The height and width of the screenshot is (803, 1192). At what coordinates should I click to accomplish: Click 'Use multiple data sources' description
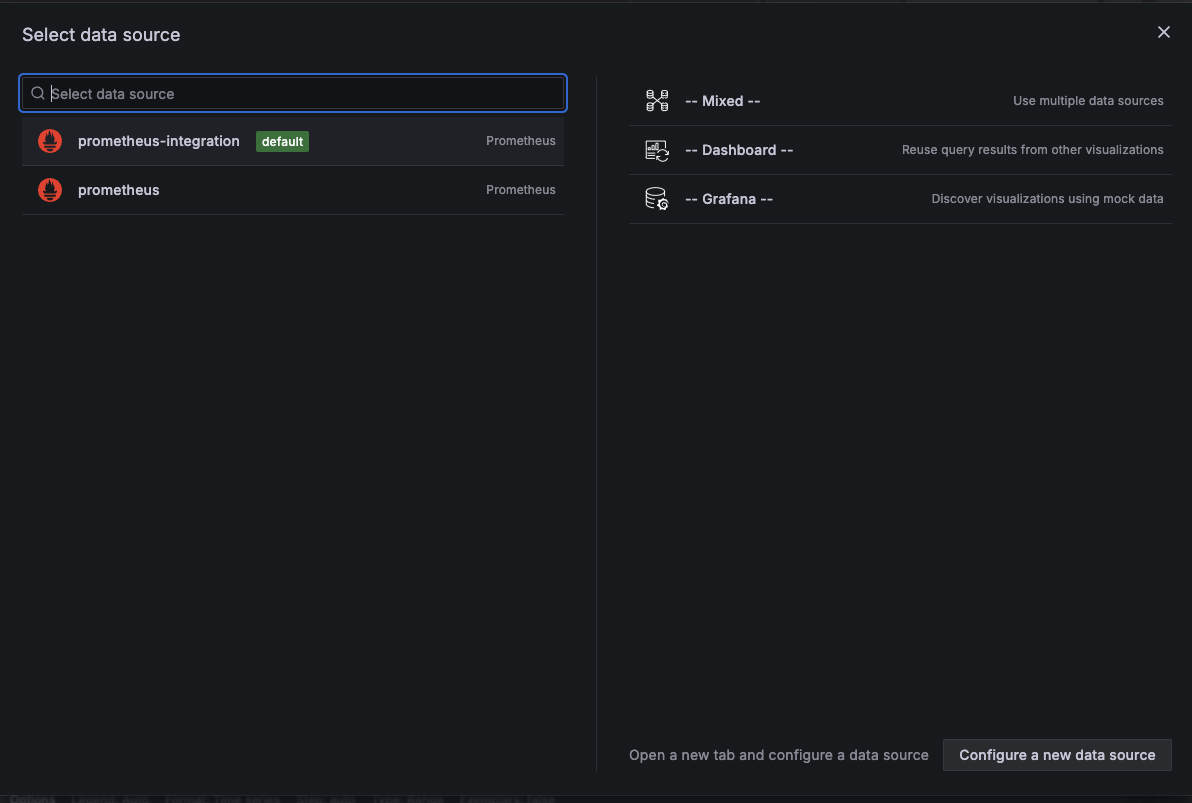tap(1088, 100)
